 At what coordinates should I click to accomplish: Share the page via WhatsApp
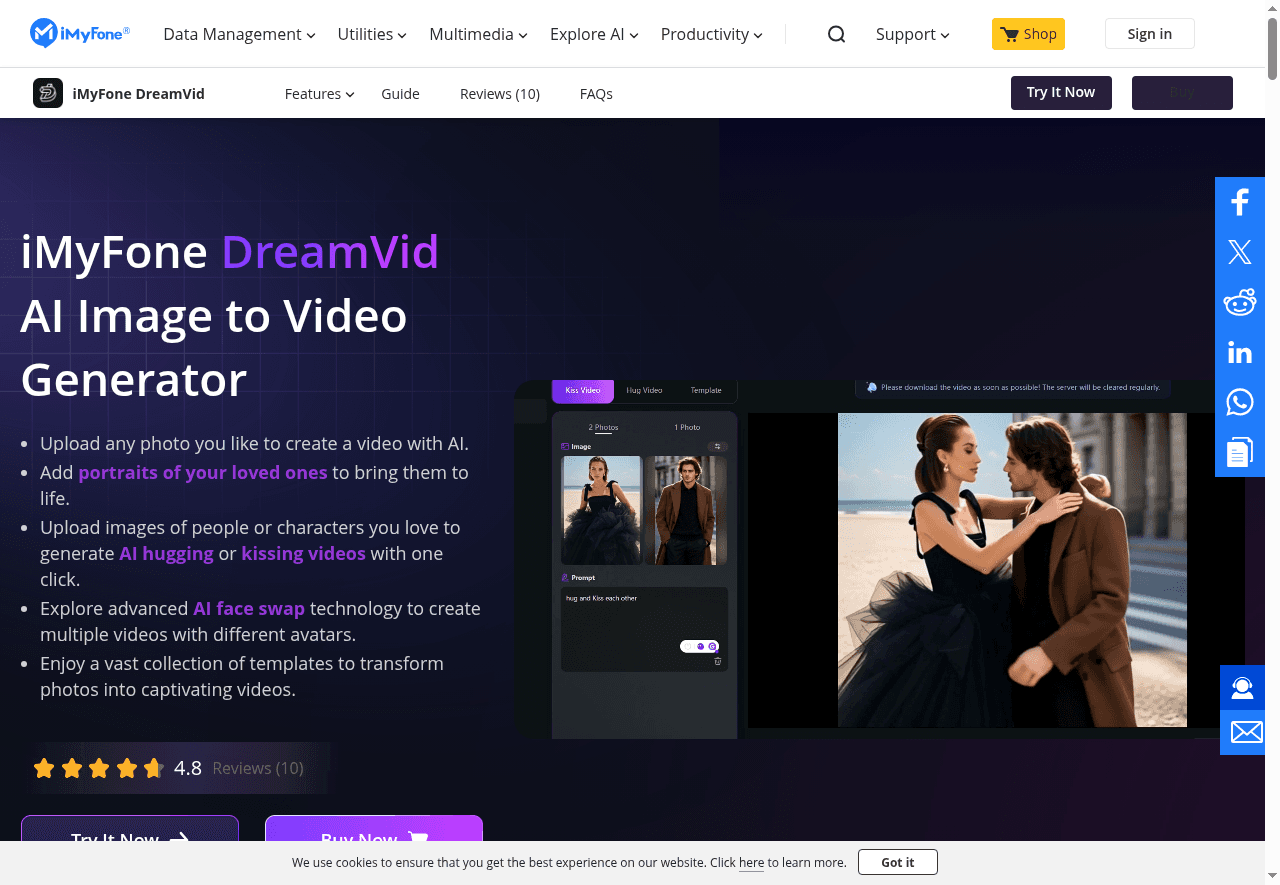[x=1240, y=401]
